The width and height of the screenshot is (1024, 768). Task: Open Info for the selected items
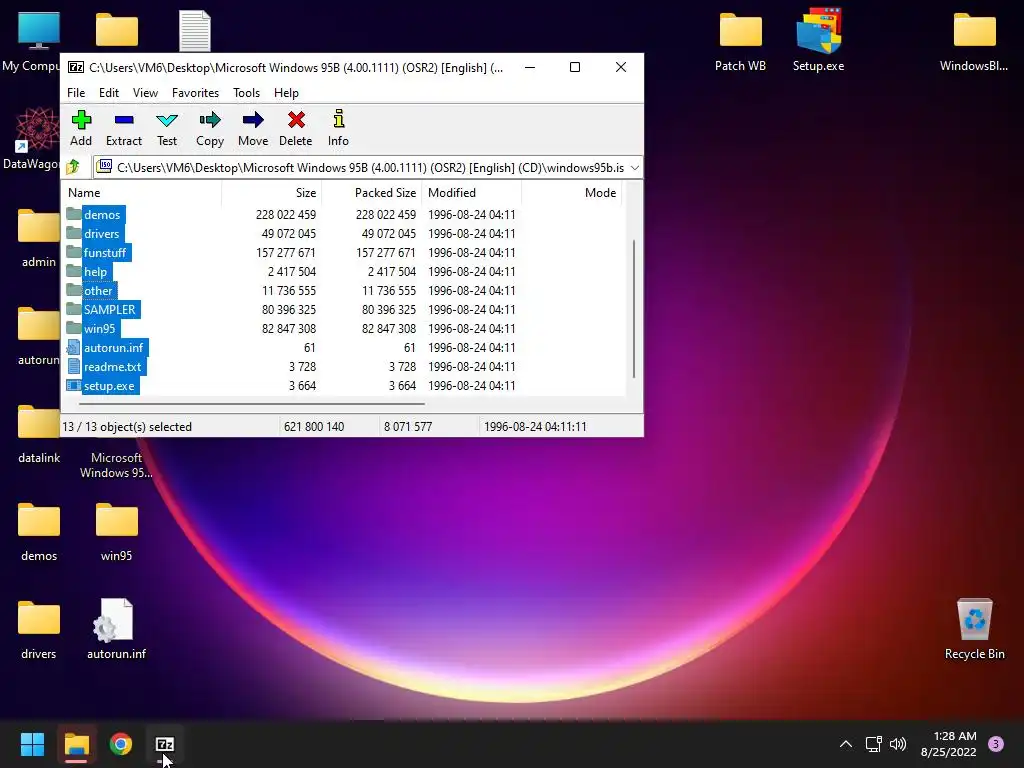[338, 129]
